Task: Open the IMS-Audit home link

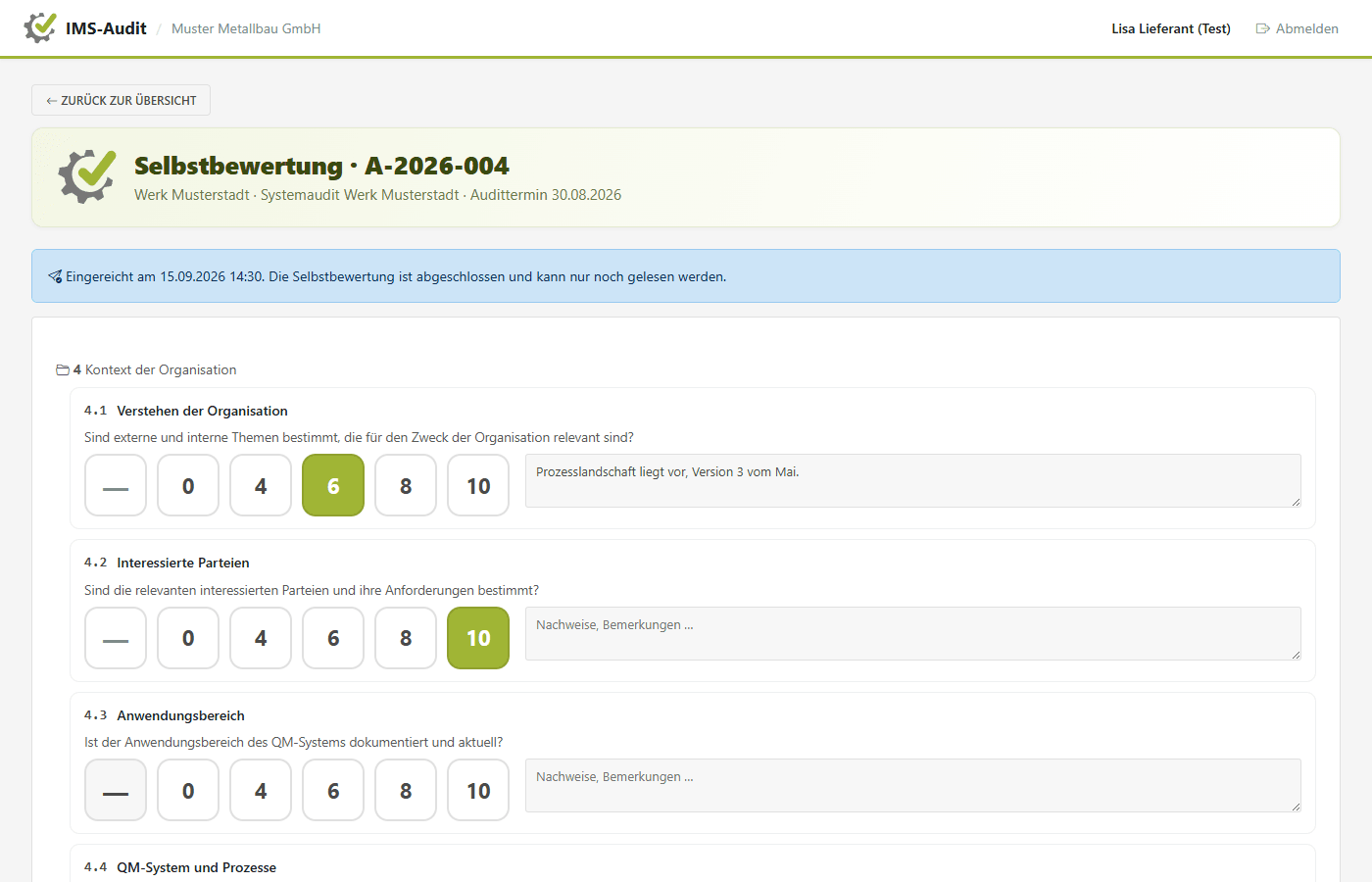Action: 85,28
